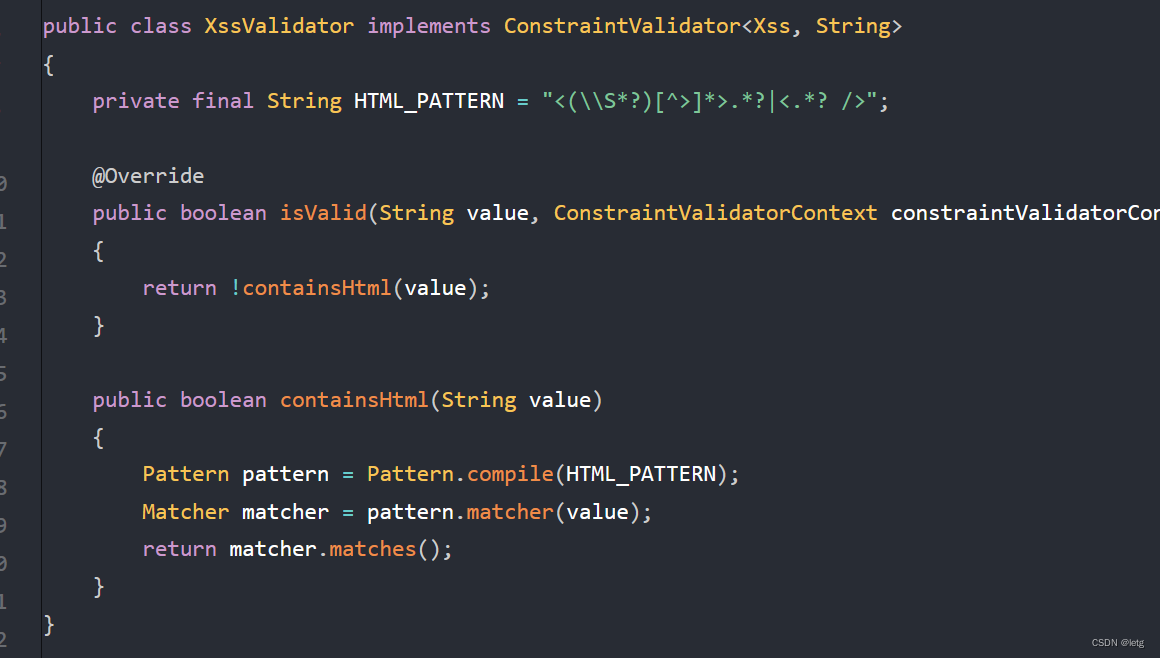Click the CSDN @letg watermark
The height and width of the screenshot is (658, 1160).
(1117, 642)
